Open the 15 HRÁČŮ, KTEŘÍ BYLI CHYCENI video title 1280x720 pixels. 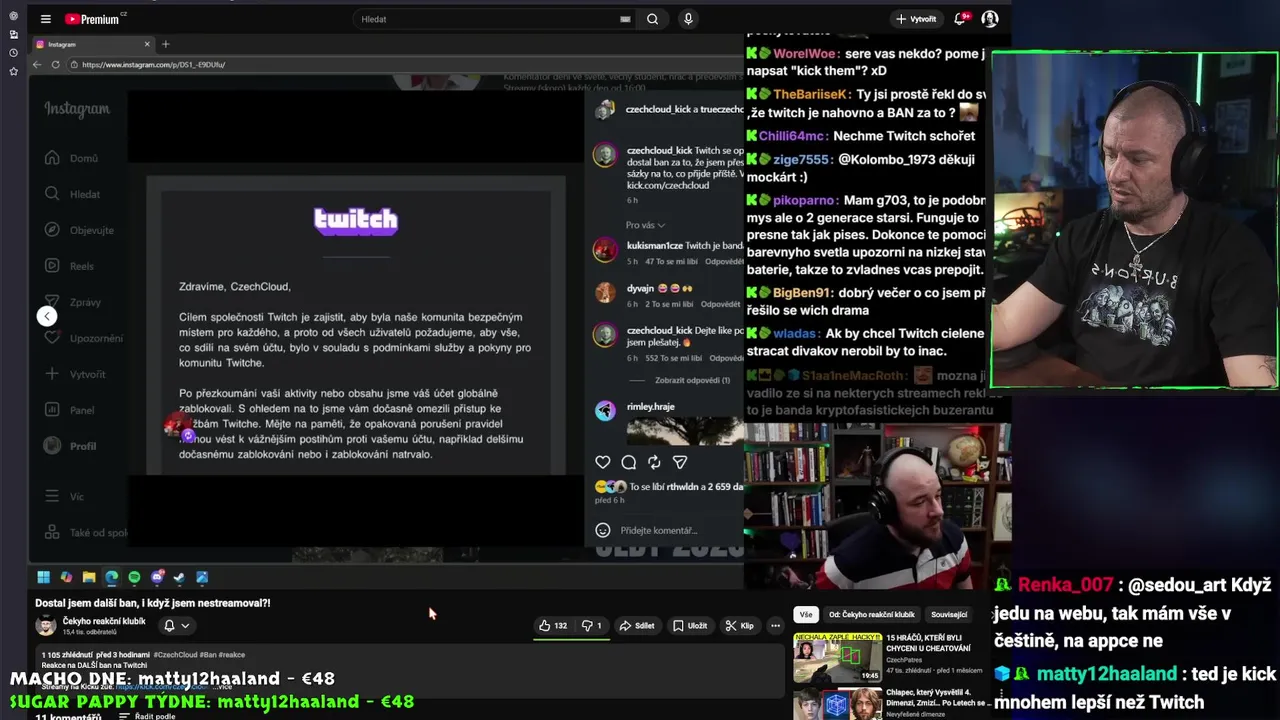(x=928, y=642)
